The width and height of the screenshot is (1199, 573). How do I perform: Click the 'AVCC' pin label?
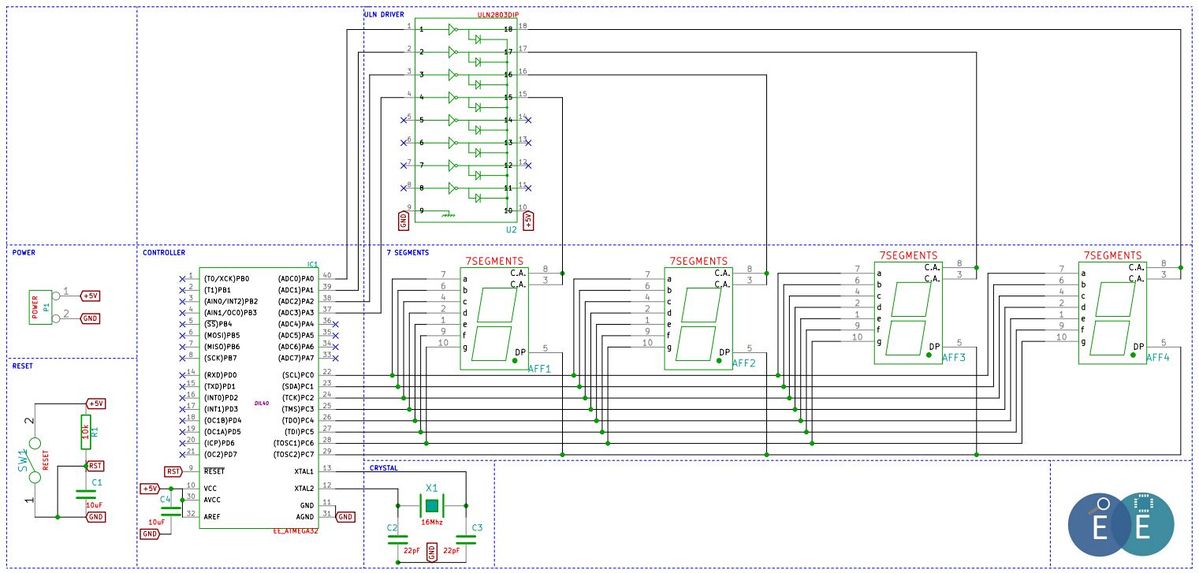click(213, 500)
